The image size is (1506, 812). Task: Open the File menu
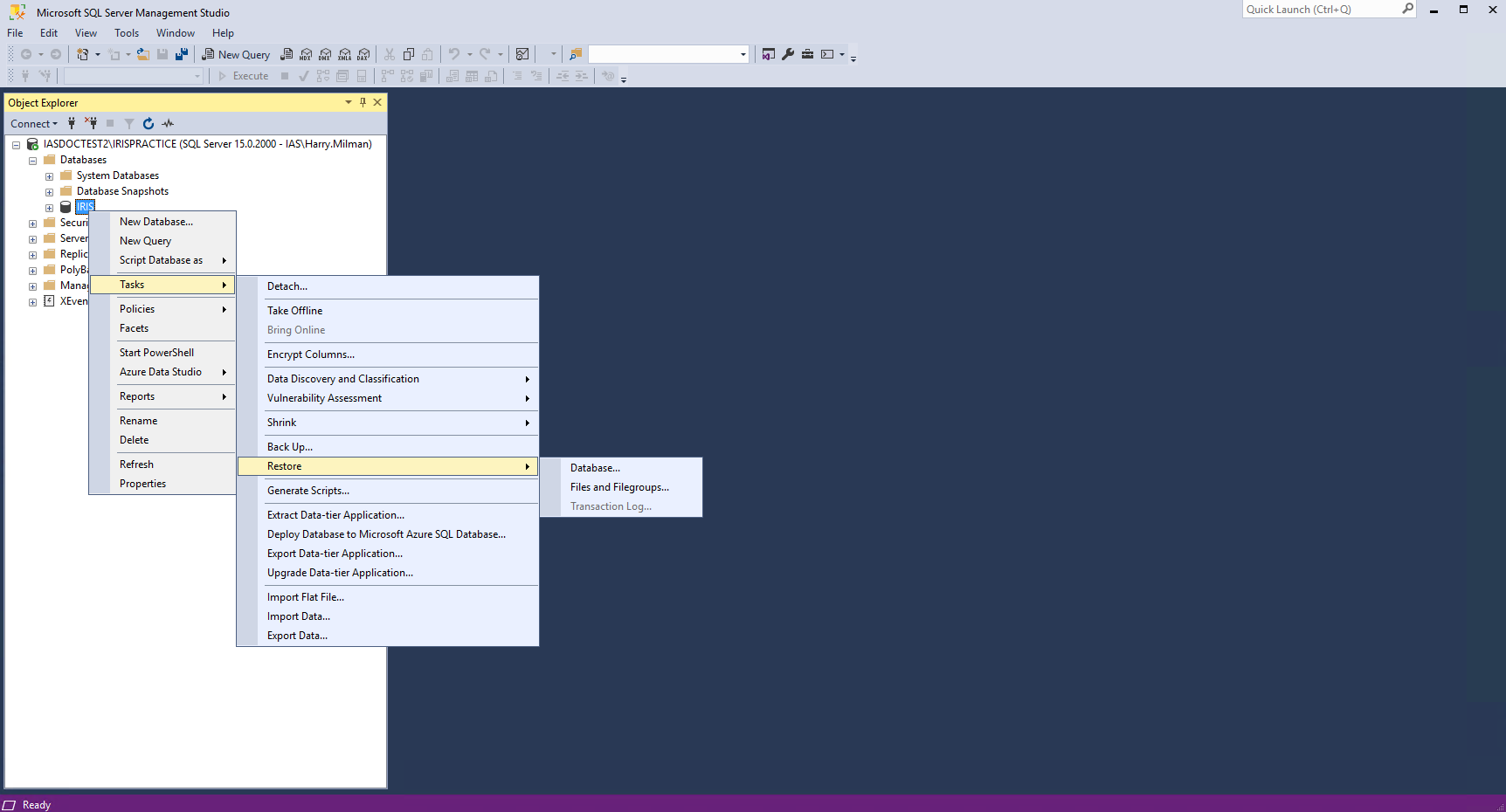point(15,33)
